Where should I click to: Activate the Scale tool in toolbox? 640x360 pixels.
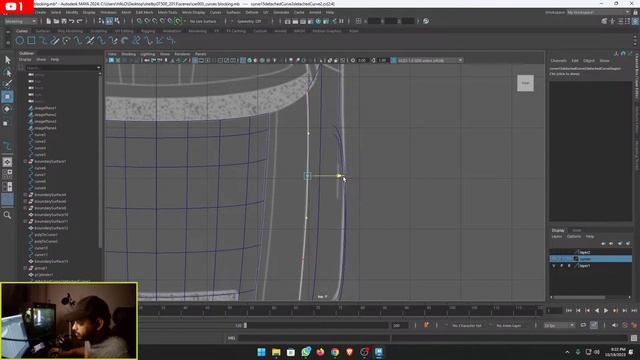pyautogui.click(x=6, y=123)
